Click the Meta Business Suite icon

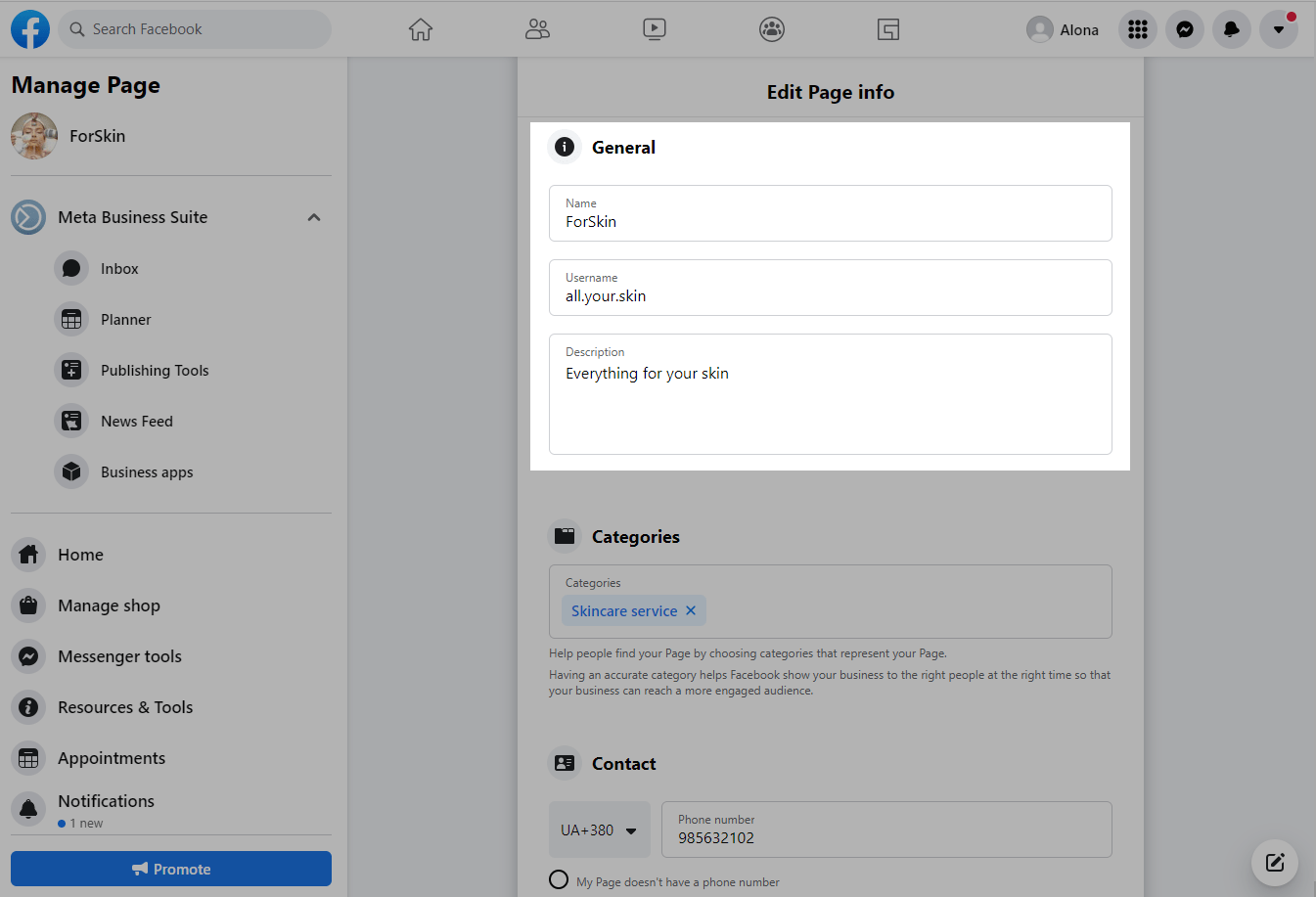click(28, 217)
